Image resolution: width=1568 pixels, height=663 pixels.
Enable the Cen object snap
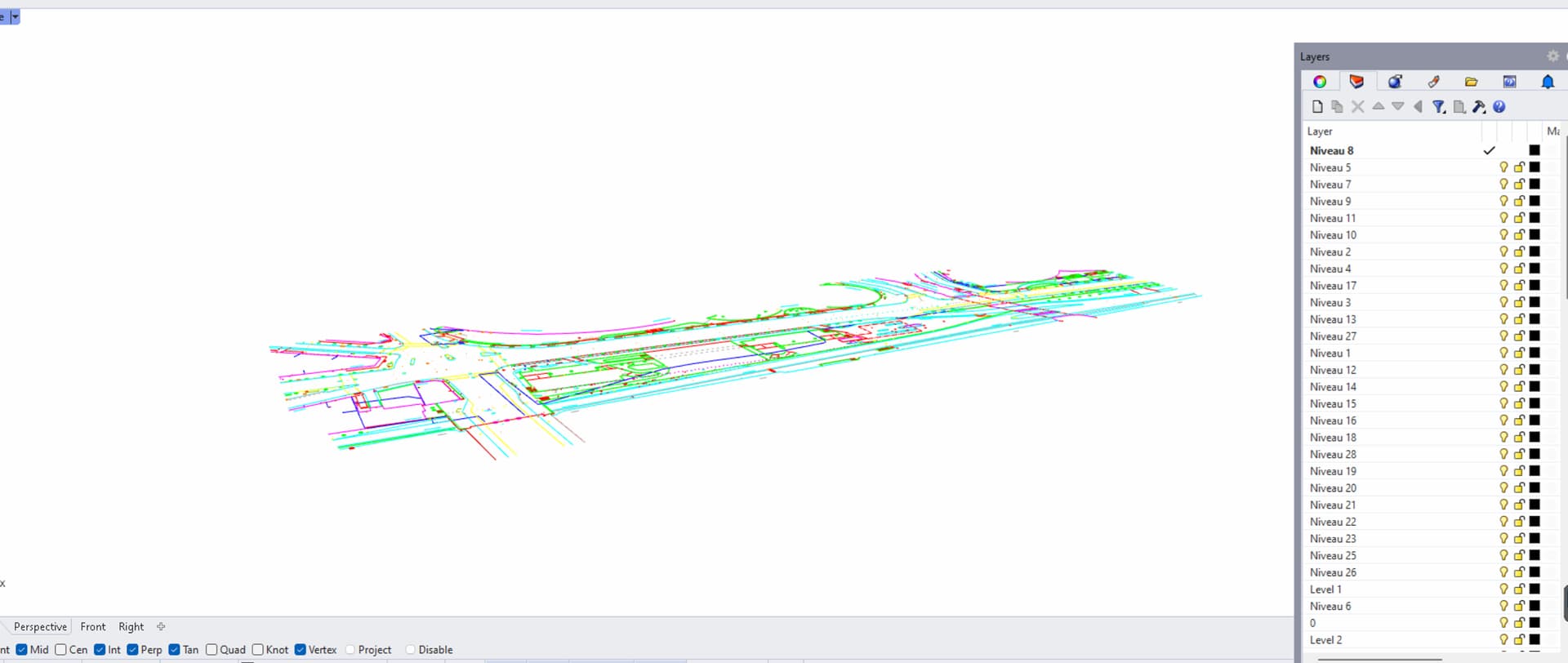click(60, 650)
